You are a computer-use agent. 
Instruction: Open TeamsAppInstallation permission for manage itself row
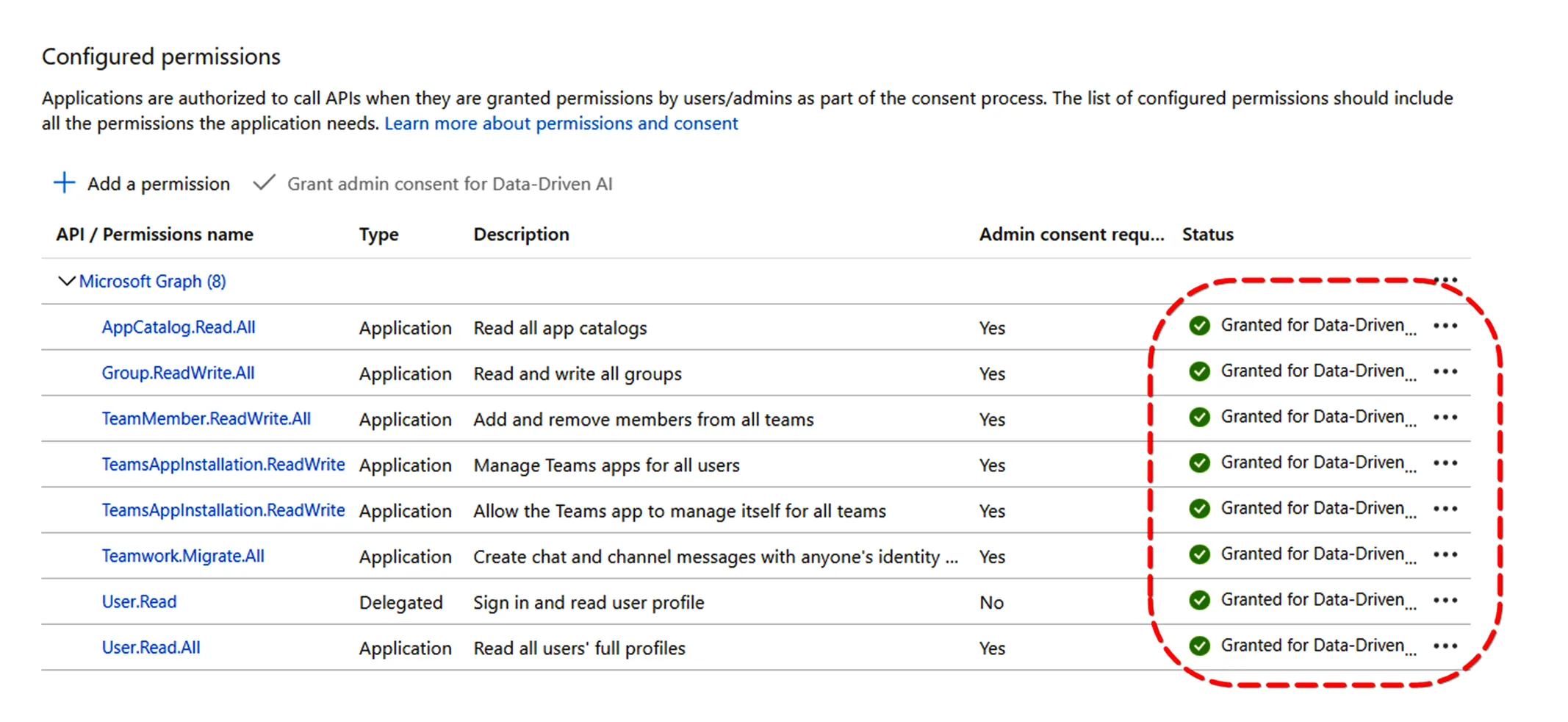tap(223, 510)
